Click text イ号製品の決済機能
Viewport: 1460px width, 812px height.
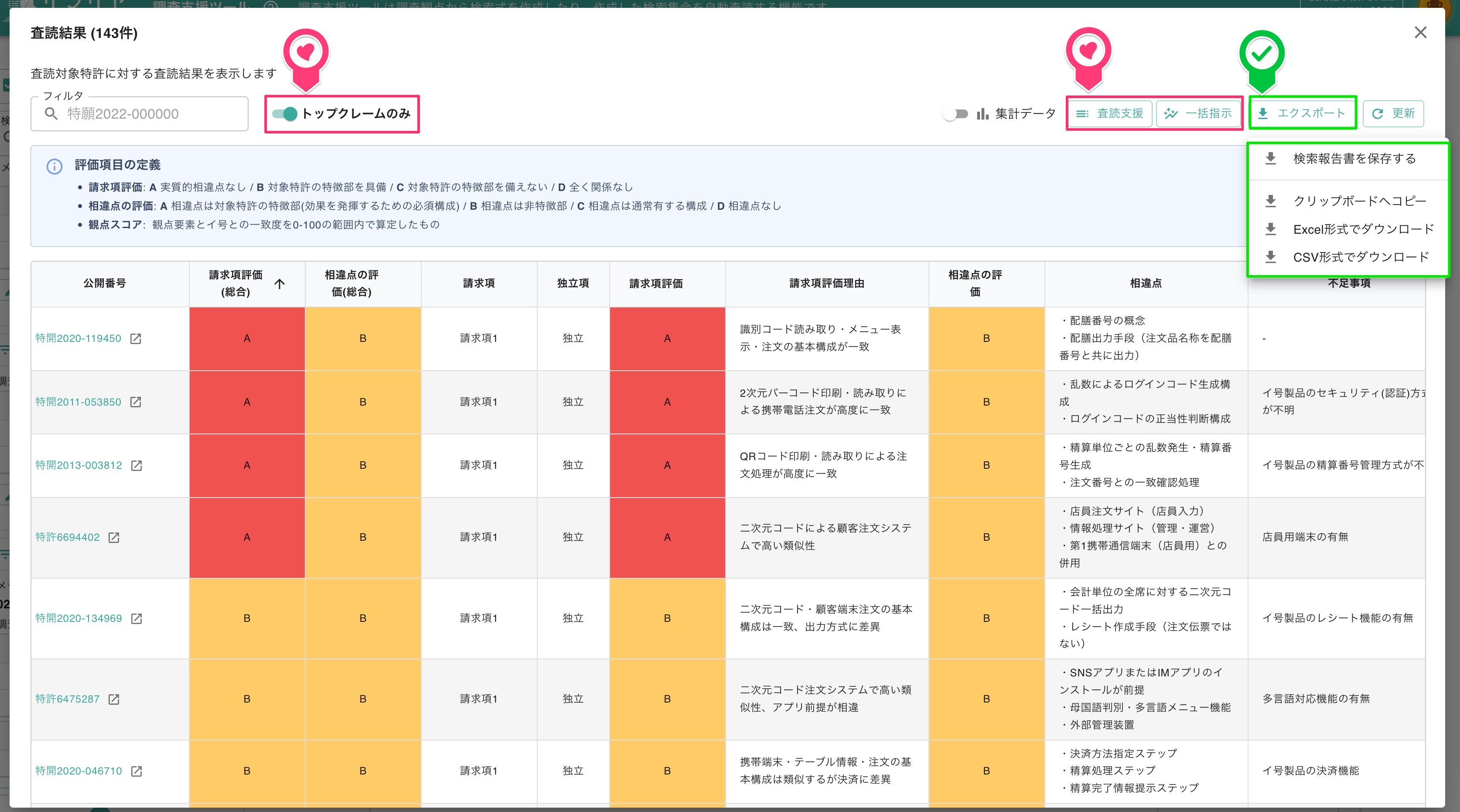pyautogui.click(x=1310, y=771)
